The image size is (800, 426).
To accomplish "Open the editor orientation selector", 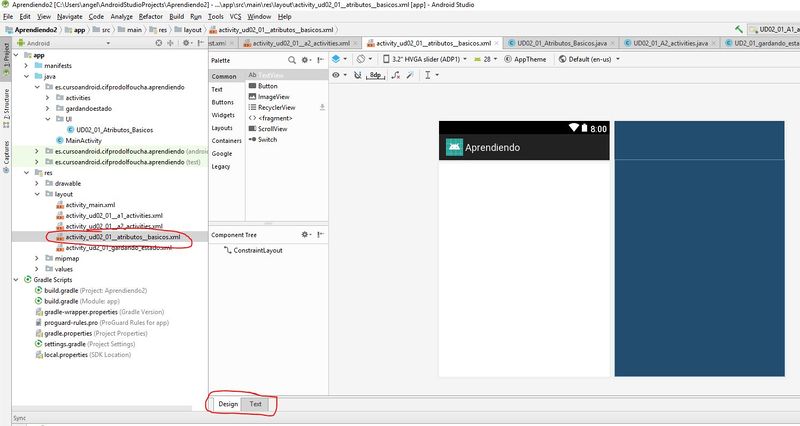I will tap(364, 59).
